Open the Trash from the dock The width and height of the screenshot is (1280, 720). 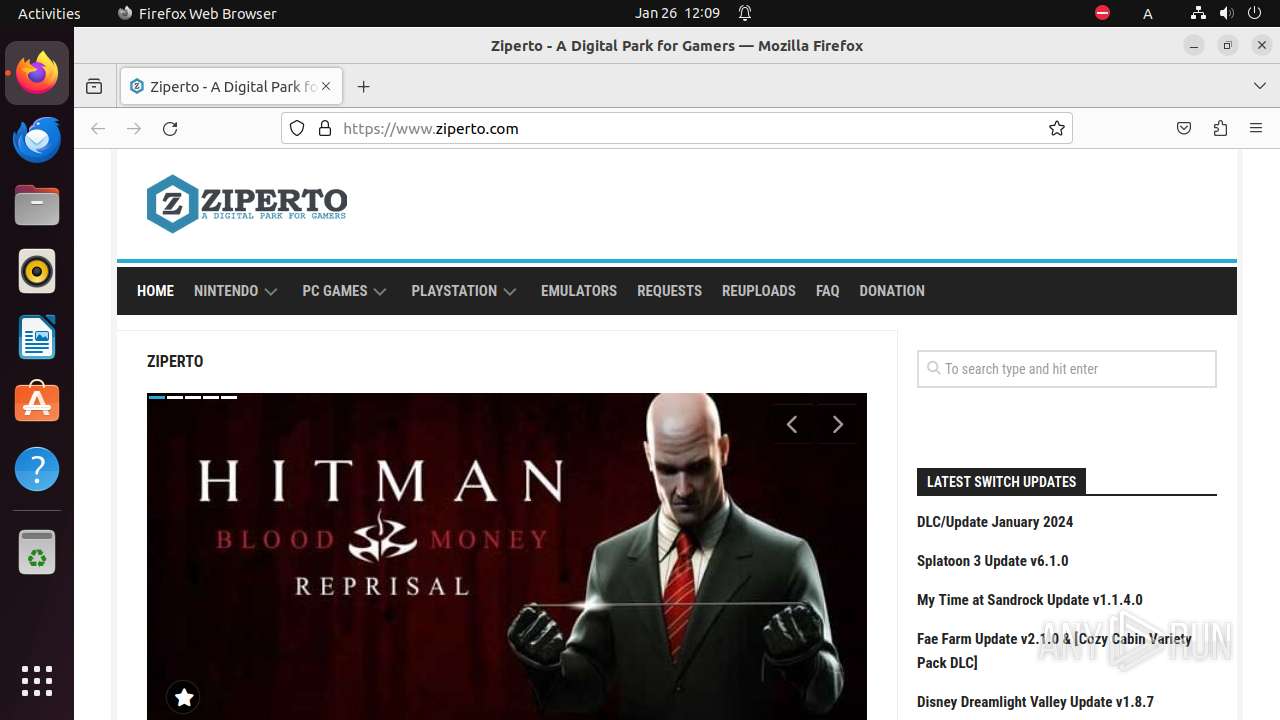tap(37, 553)
